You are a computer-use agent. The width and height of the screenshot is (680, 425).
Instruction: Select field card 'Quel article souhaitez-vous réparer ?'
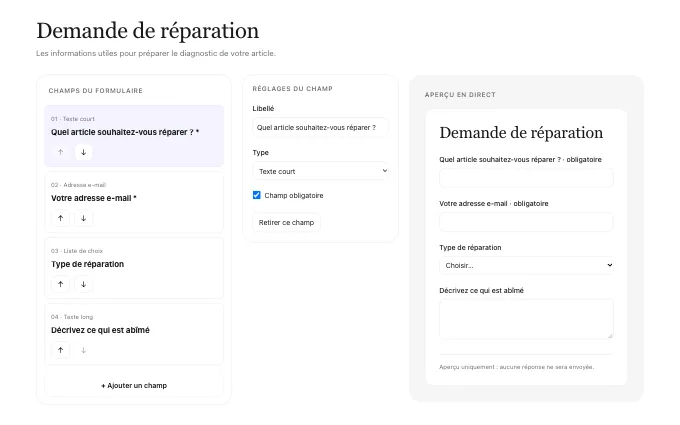click(x=134, y=136)
